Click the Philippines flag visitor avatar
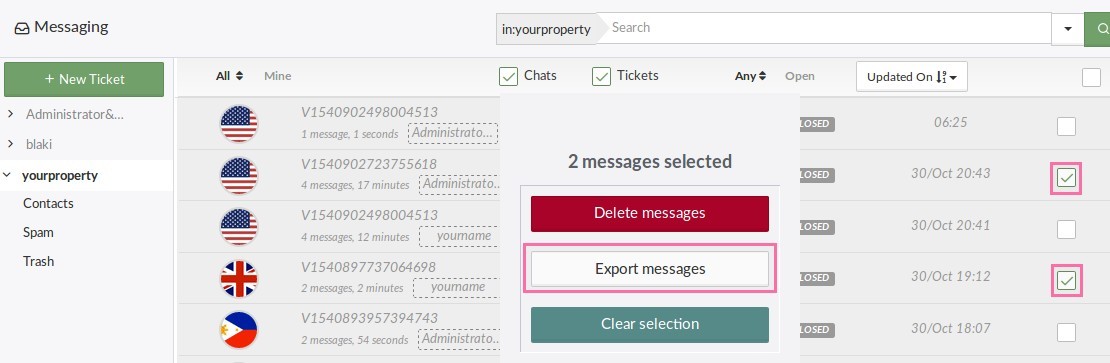This screenshot has height=363, width=1110. click(x=239, y=330)
